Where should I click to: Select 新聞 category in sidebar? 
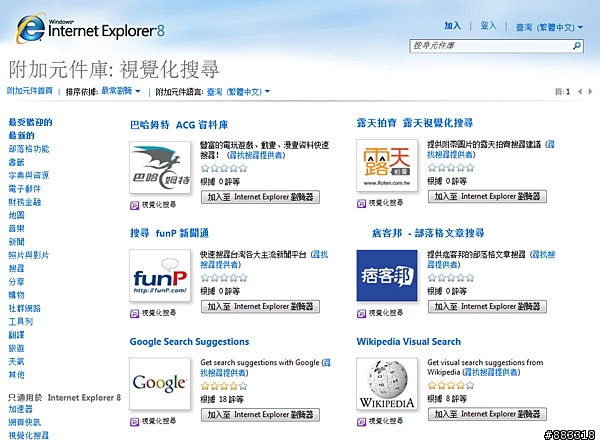(16, 242)
